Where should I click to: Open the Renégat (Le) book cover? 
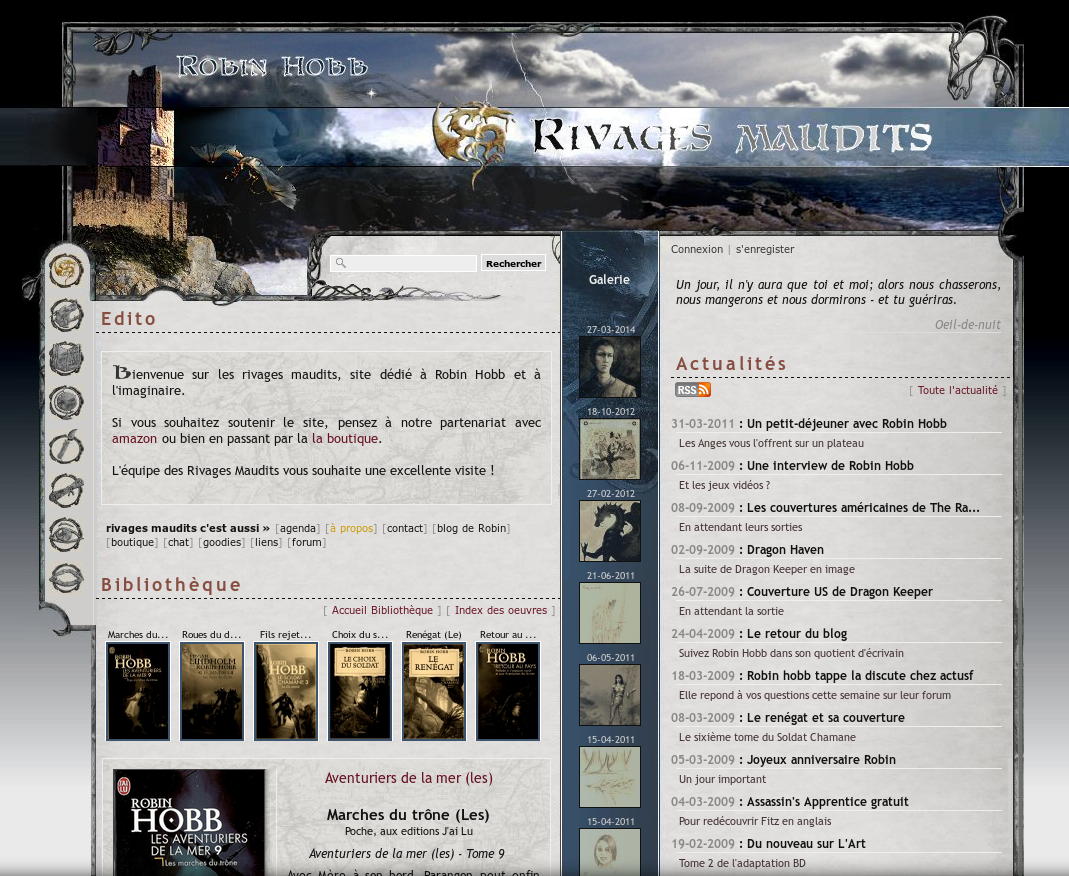click(434, 691)
